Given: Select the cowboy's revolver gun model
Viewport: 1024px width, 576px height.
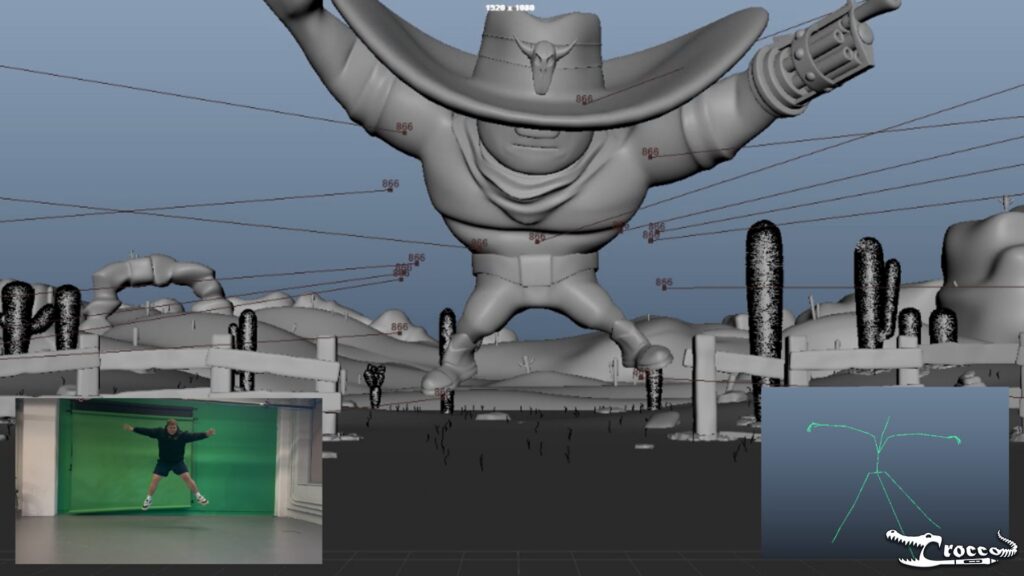Looking at the screenshot, I should 824,57.
